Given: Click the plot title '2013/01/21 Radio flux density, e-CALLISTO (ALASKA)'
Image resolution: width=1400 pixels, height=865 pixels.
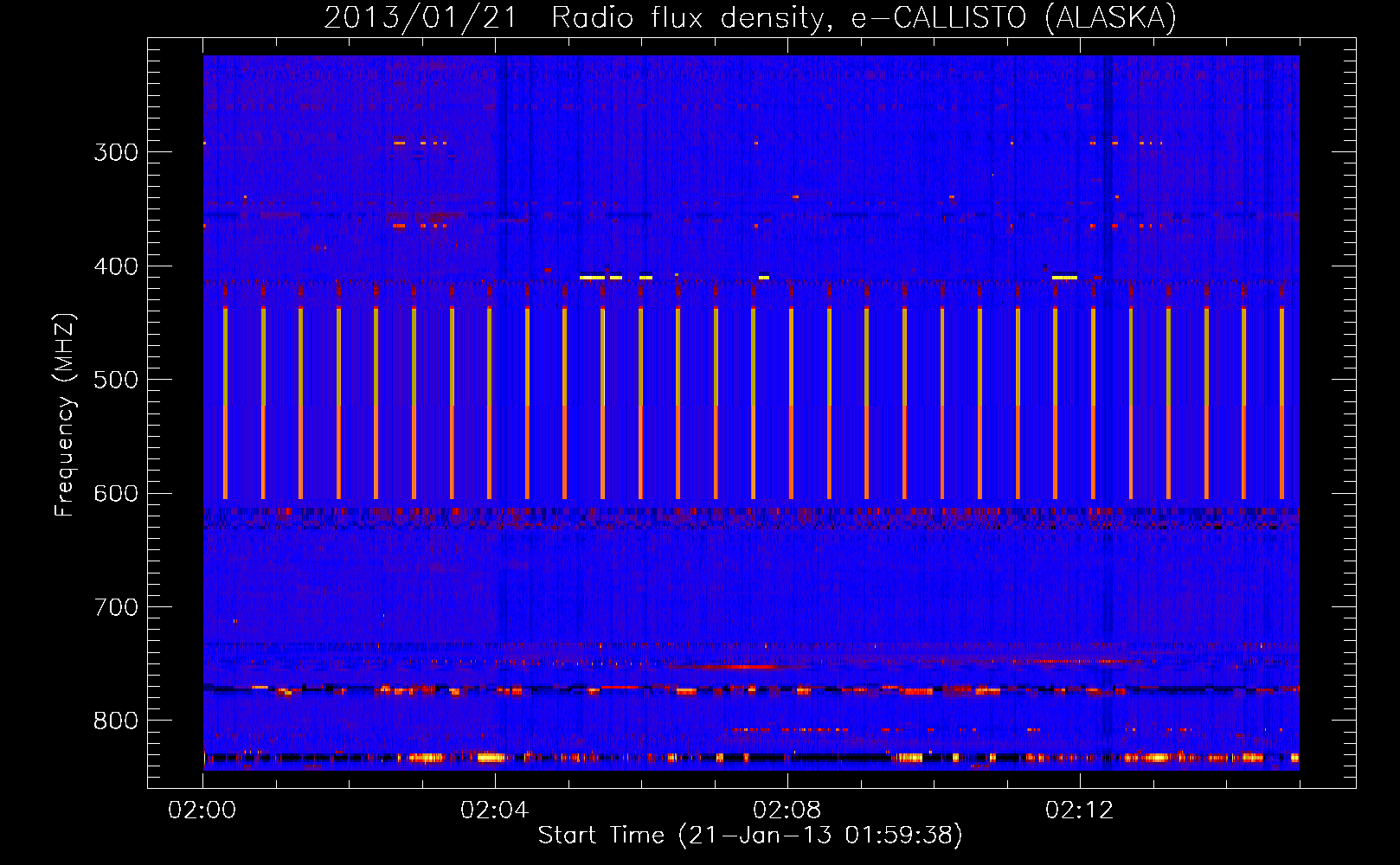Looking at the screenshot, I should [x=750, y=17].
